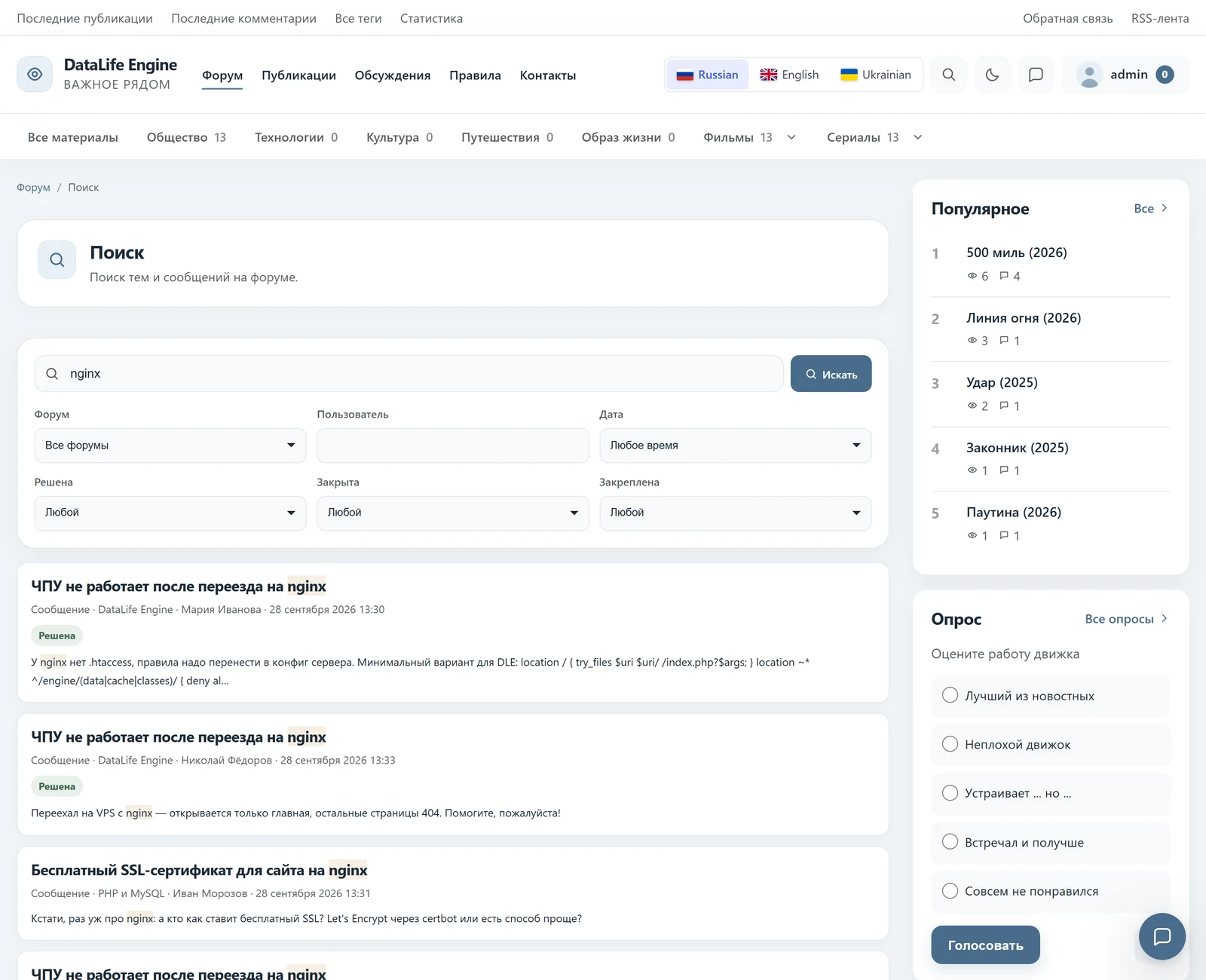Open Контакты in main navigation
1206x980 pixels.
(548, 75)
